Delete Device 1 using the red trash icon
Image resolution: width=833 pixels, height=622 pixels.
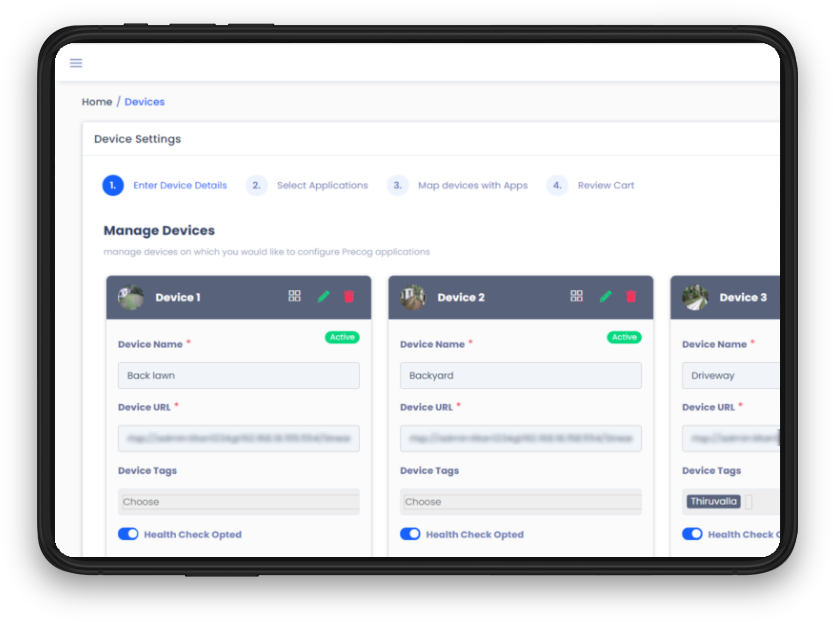point(349,296)
